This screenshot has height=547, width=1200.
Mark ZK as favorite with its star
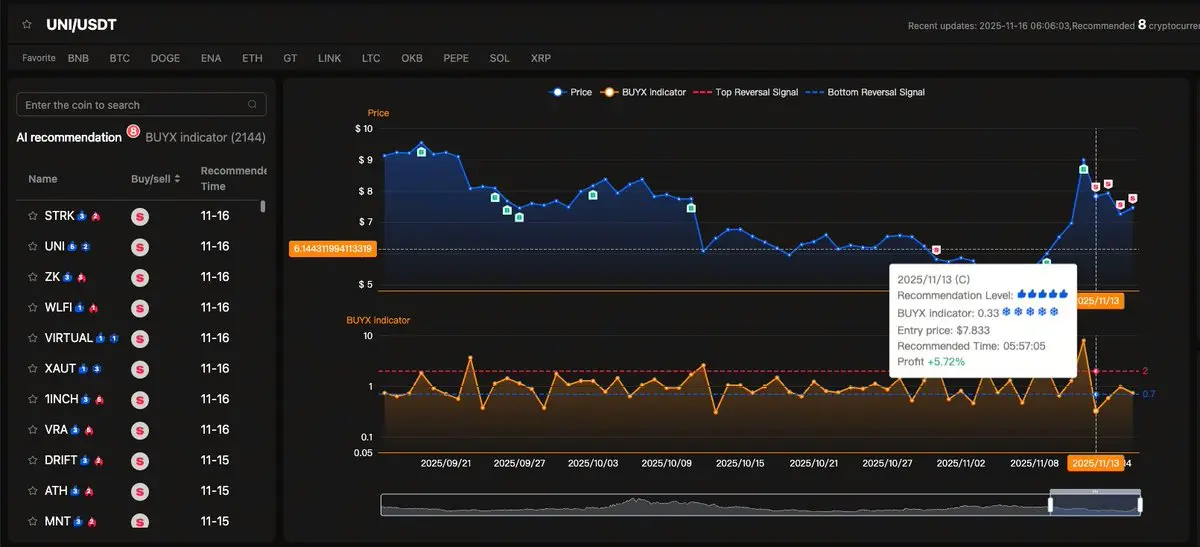coord(33,277)
